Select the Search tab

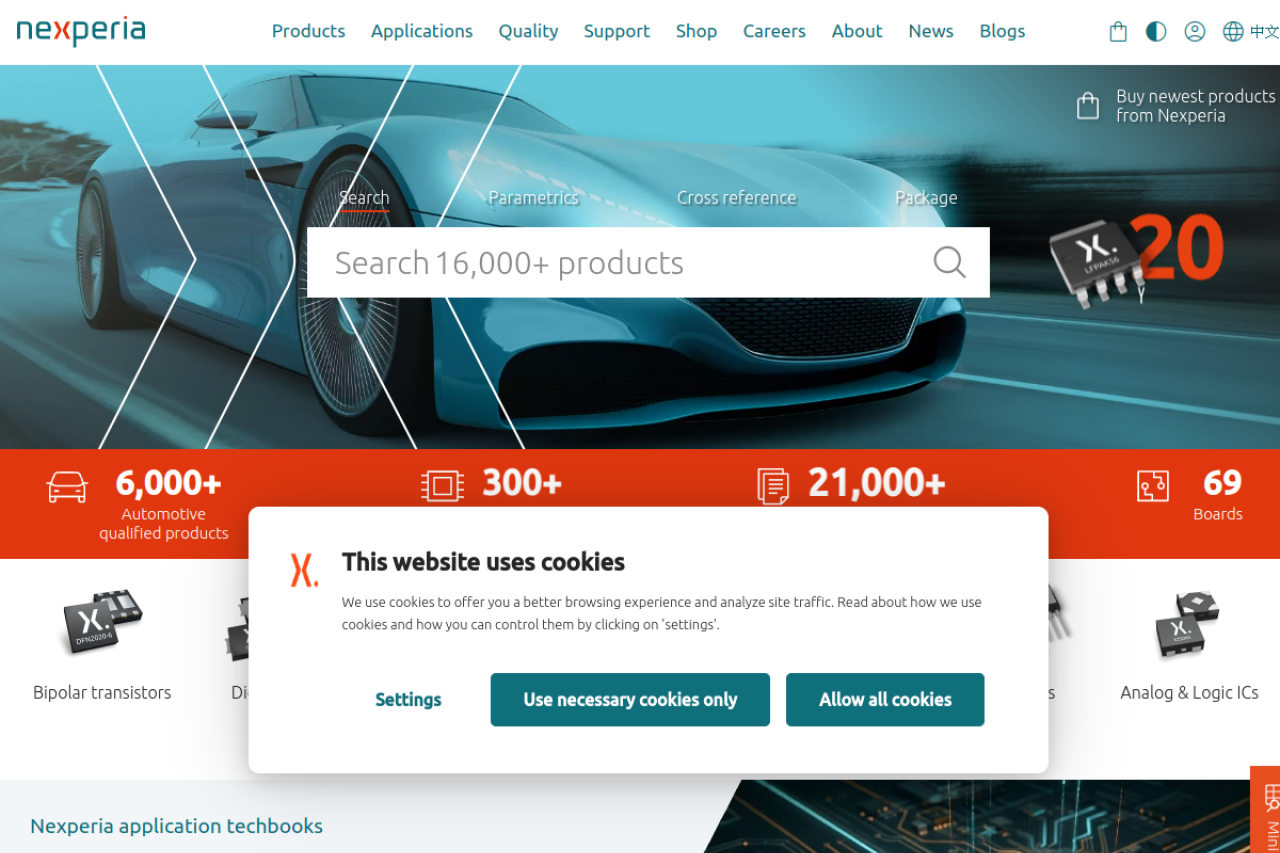[x=364, y=198]
